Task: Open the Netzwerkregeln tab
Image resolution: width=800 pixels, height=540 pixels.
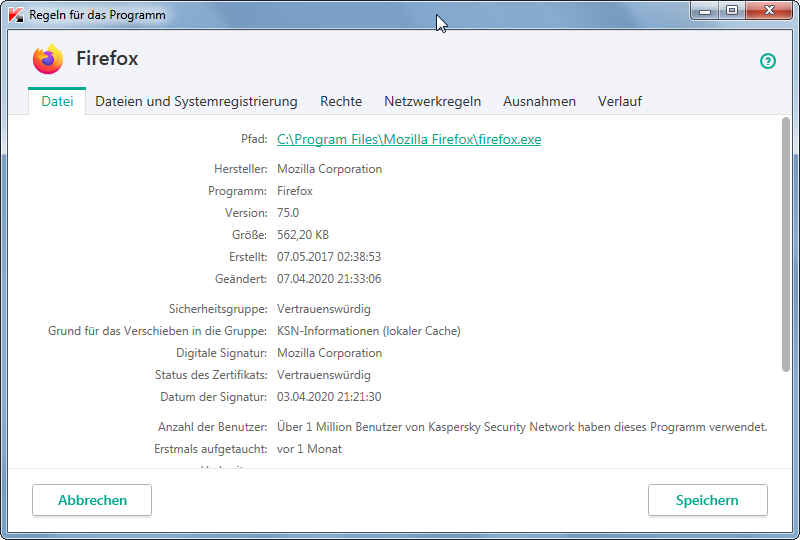Action: coord(432,101)
